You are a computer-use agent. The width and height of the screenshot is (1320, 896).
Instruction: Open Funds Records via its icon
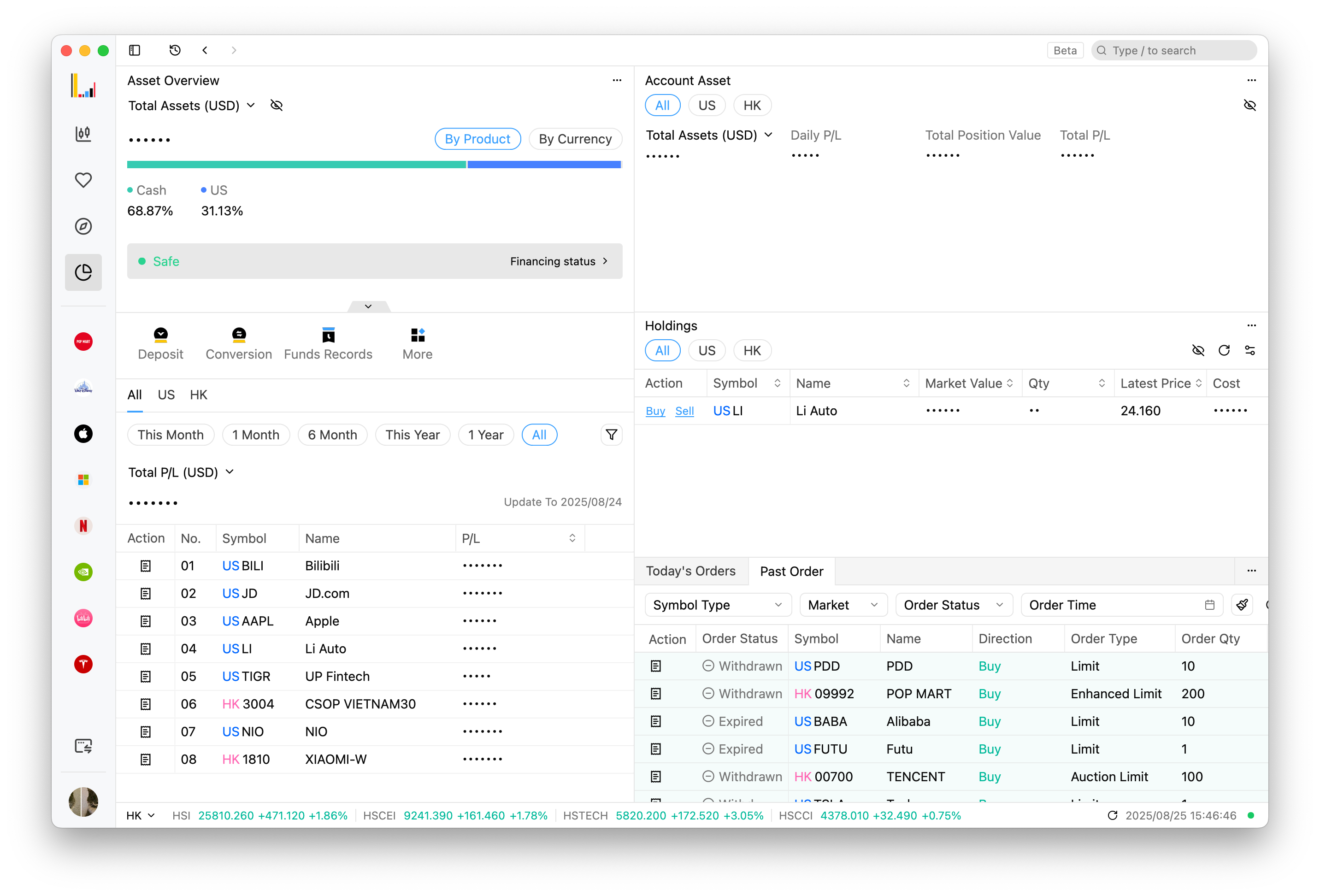[328, 335]
